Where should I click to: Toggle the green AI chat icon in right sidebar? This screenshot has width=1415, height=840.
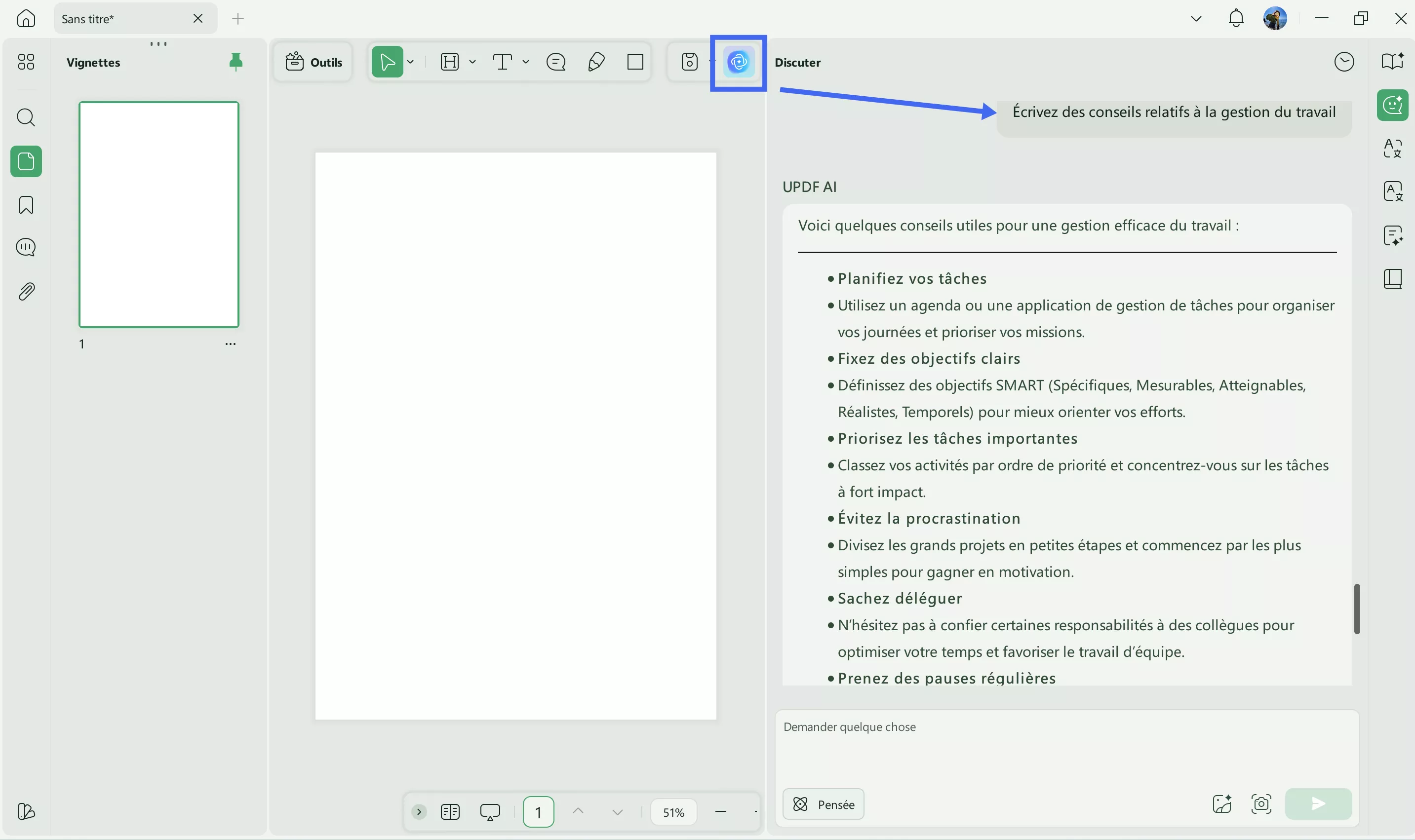pyautogui.click(x=1392, y=105)
